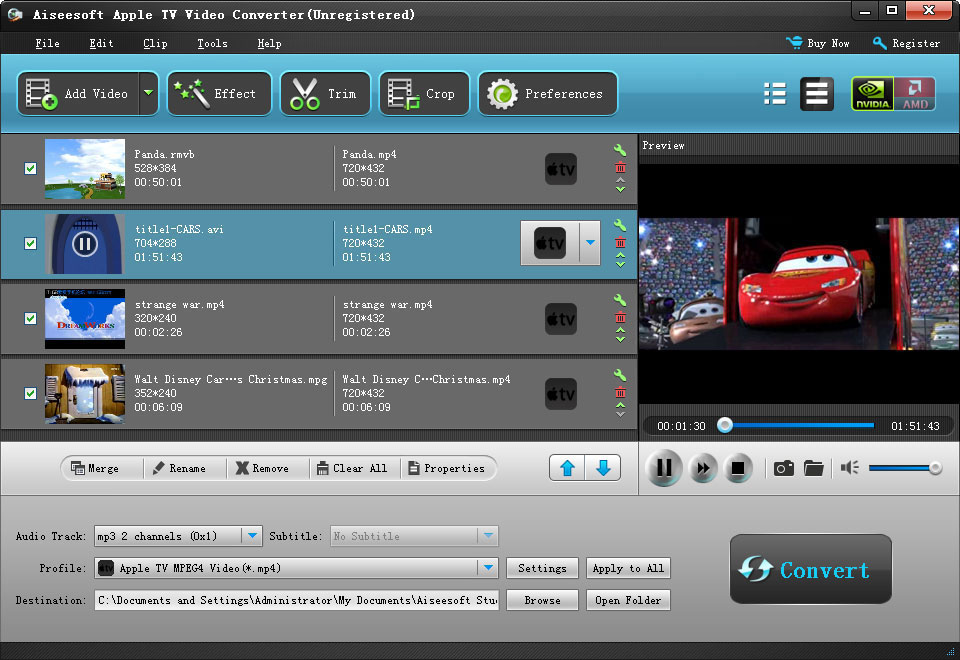This screenshot has height=660, width=960.
Task: Click the Add Video button
Action: click(x=78, y=94)
